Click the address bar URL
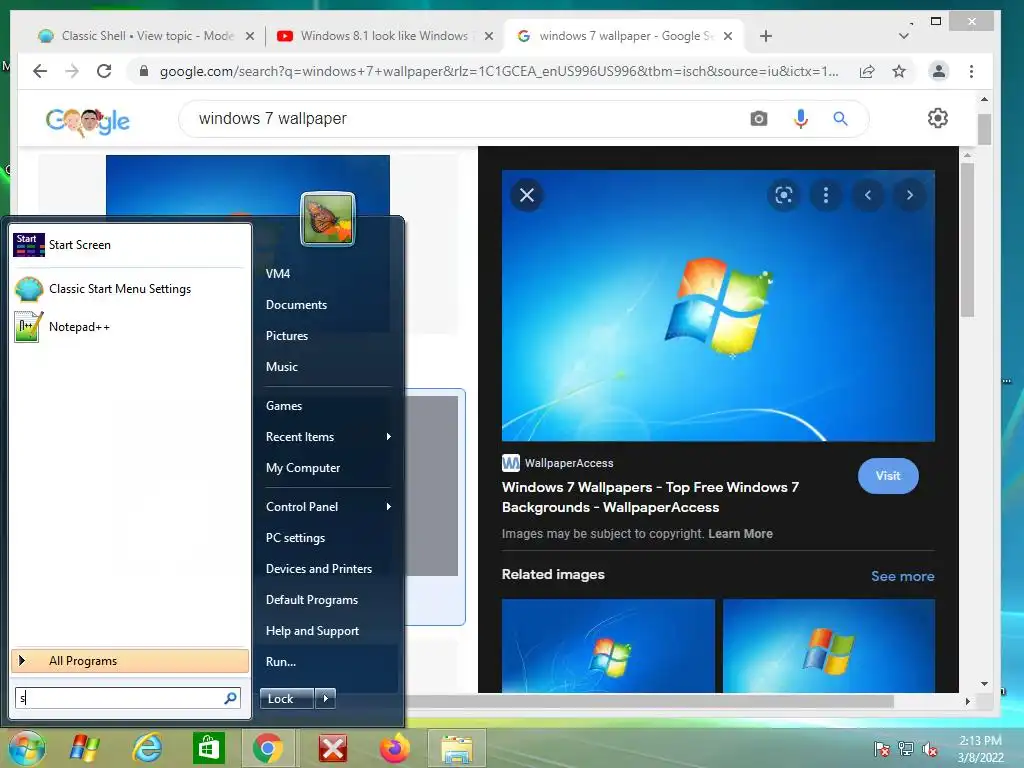The width and height of the screenshot is (1024, 768). click(x=500, y=71)
